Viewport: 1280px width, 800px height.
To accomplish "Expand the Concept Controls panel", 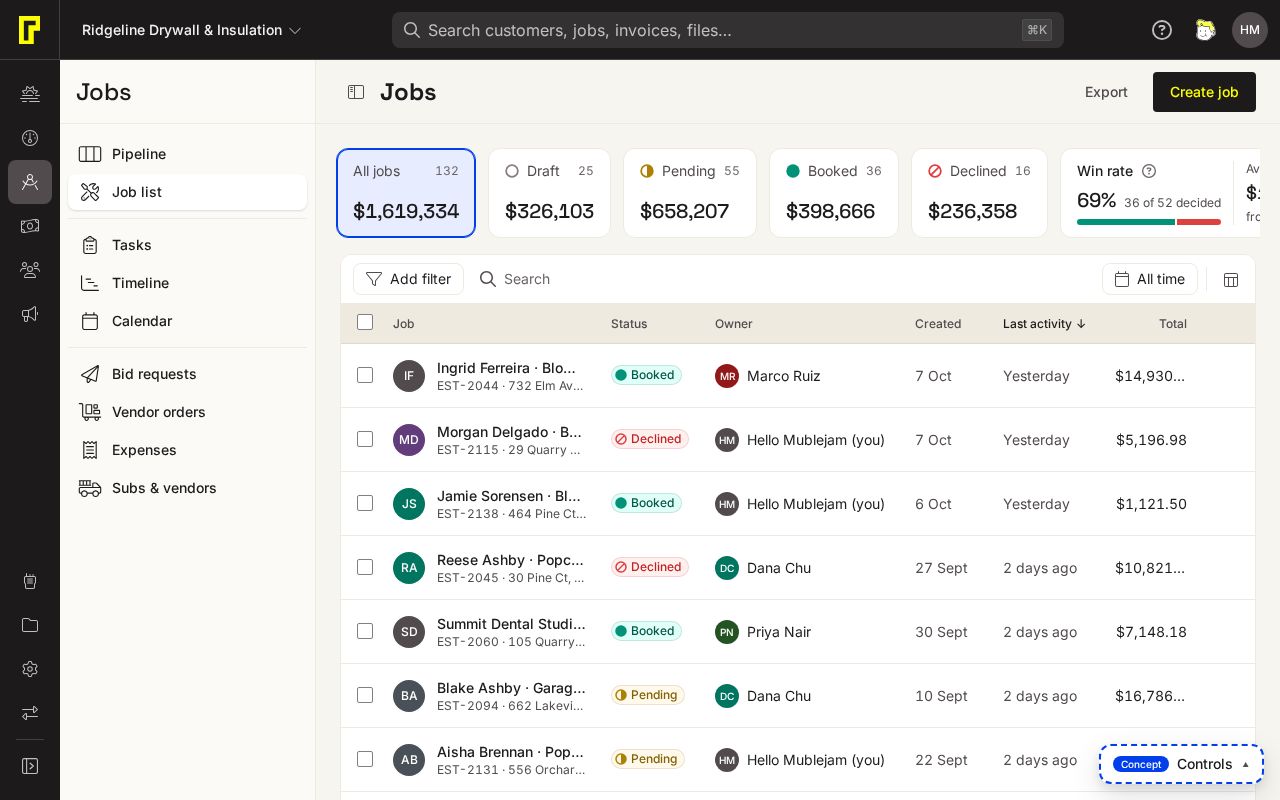I will click(1181, 764).
